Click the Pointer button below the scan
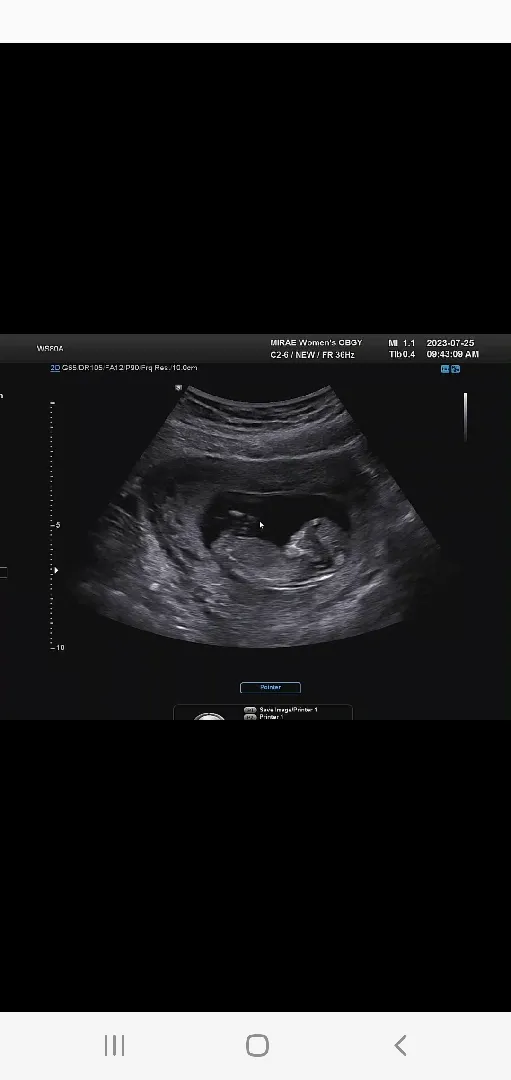The width and height of the screenshot is (511, 1080). point(270,687)
